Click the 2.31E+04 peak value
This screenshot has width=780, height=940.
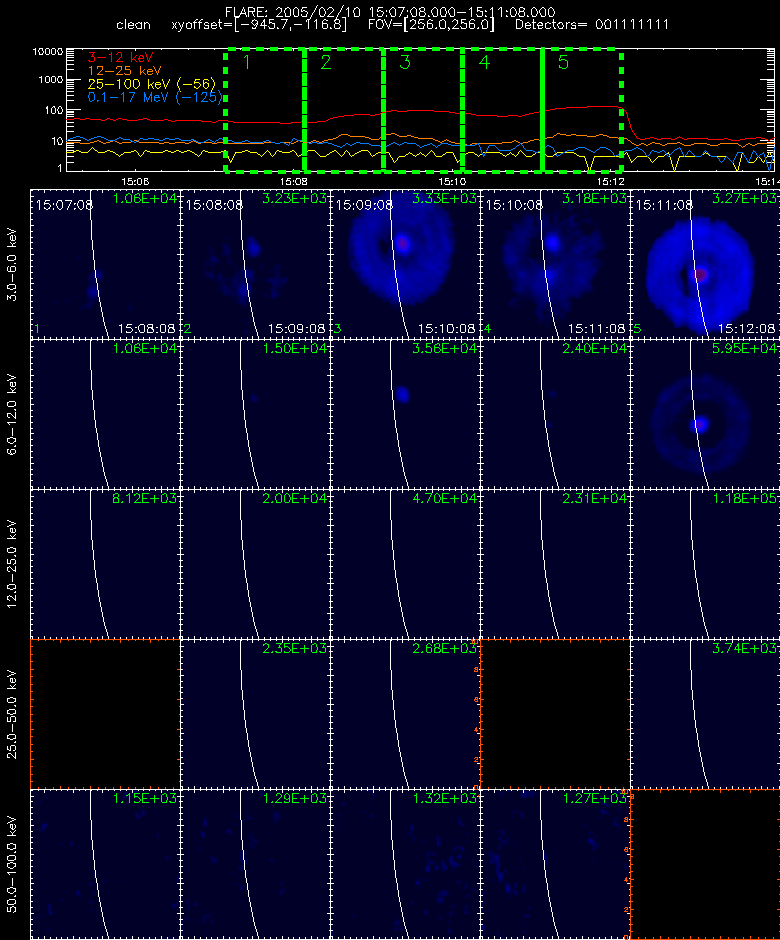tap(594, 498)
